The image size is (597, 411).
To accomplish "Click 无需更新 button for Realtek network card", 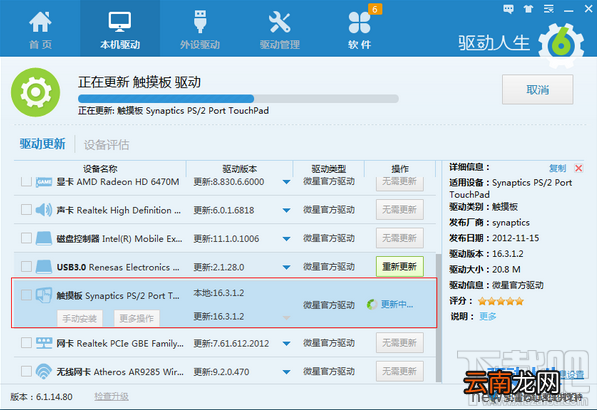I will point(400,343).
